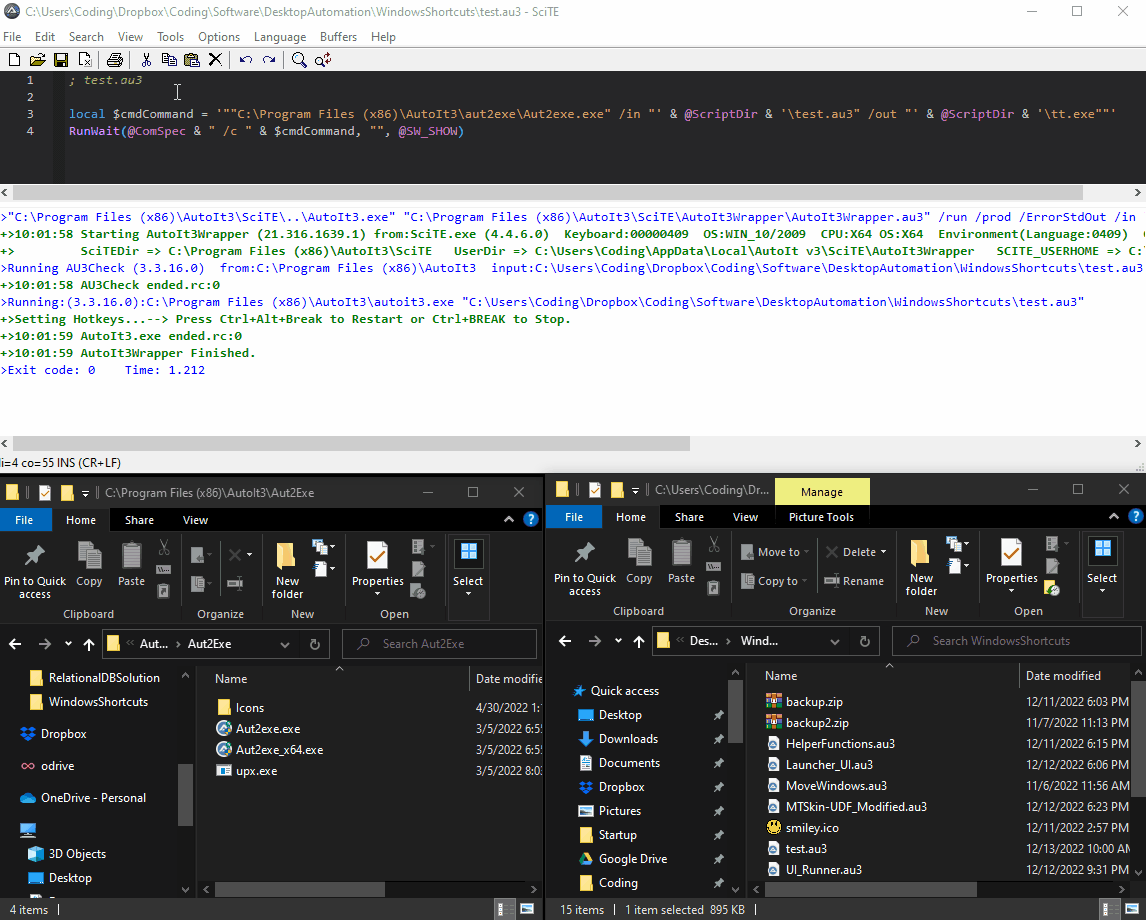Switch to View tab in Aut2Exe window
The width and height of the screenshot is (1146, 920).
coord(195,520)
